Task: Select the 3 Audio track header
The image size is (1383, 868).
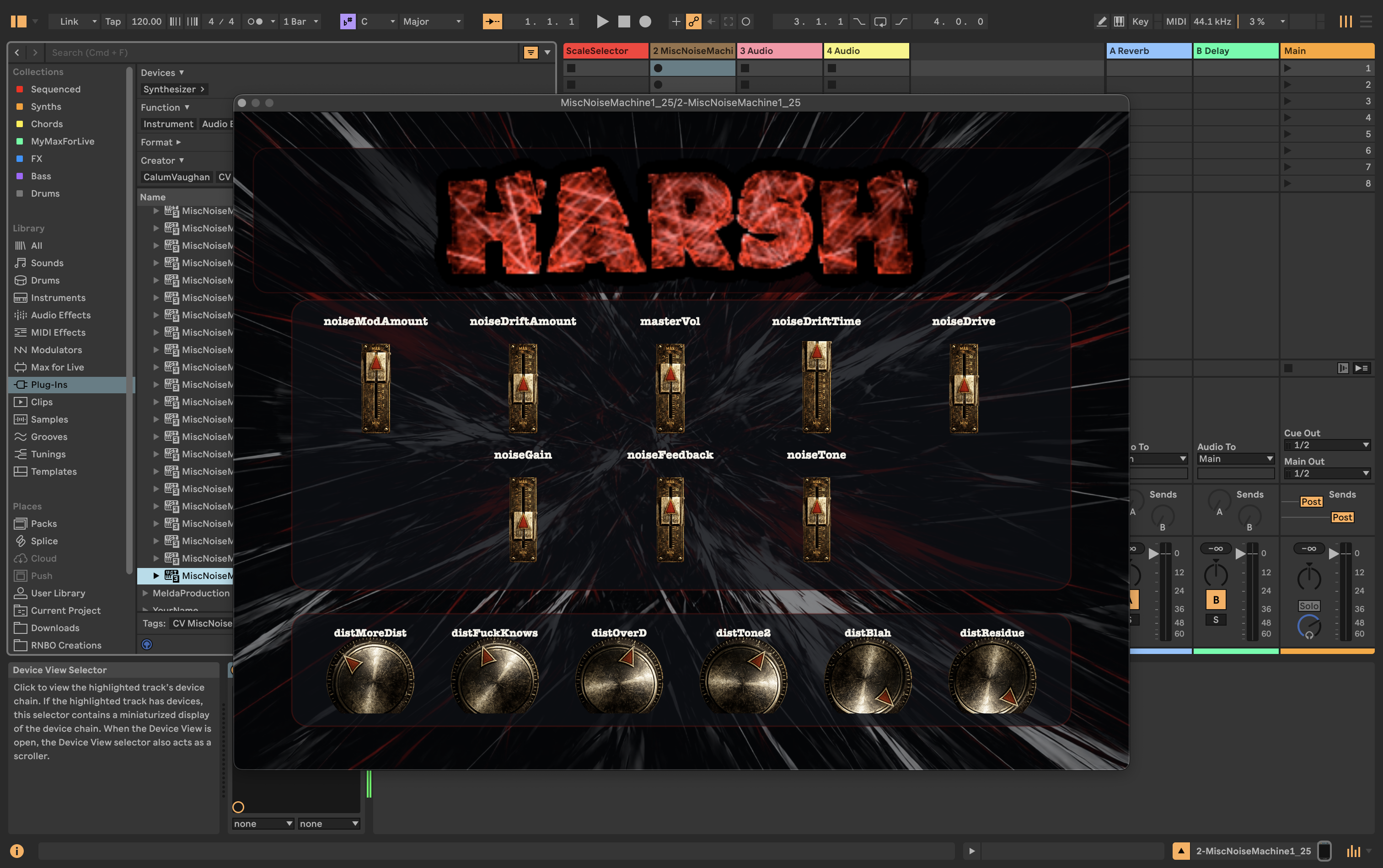Action: tap(780, 50)
